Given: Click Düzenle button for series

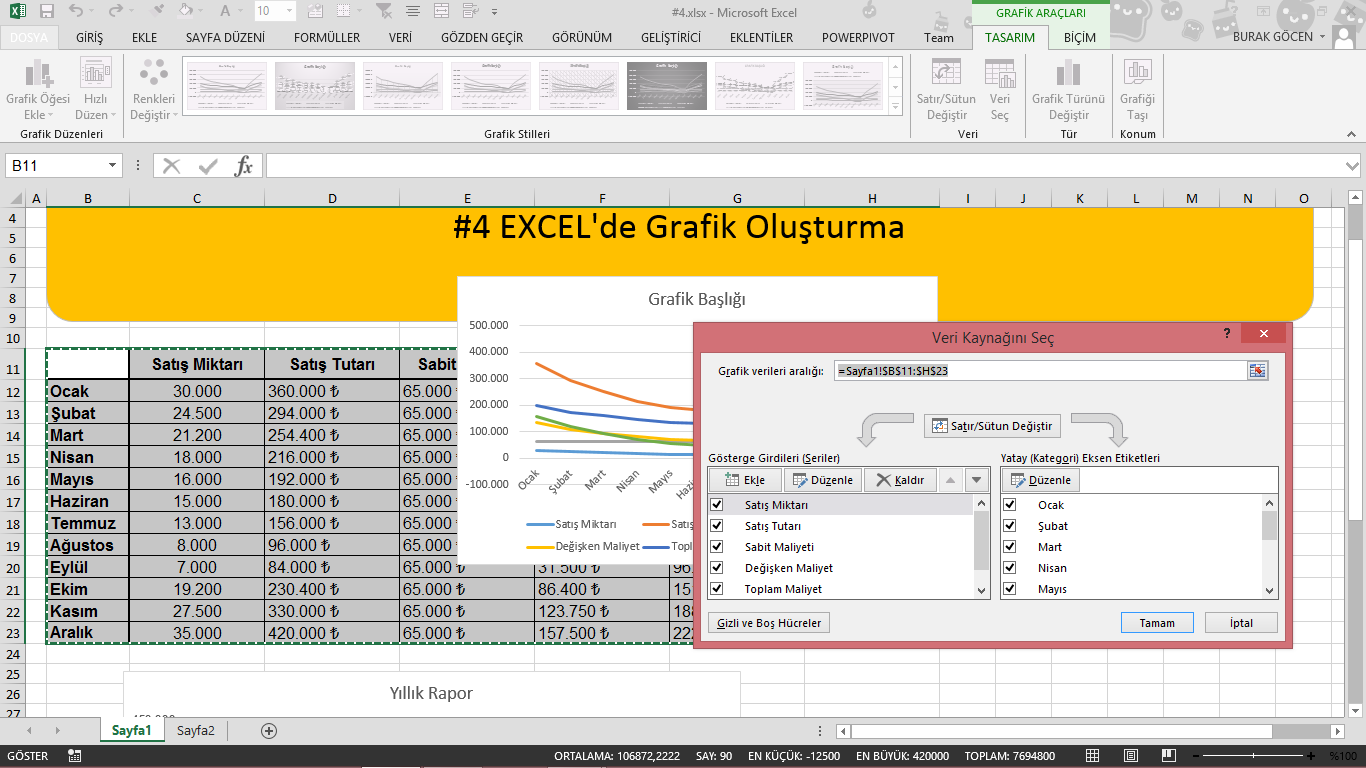Looking at the screenshot, I should pos(822,480).
